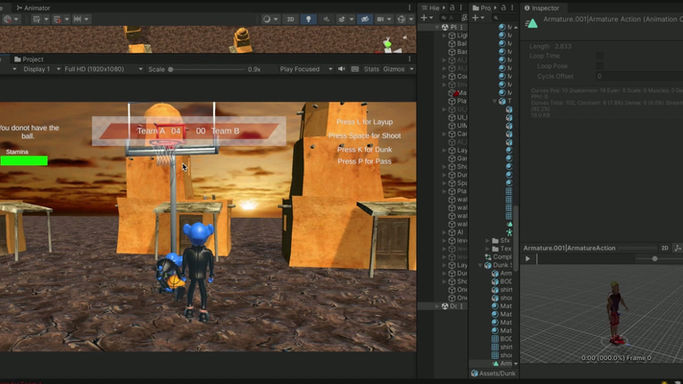Viewport: 683px width, 384px height.
Task: Toggle Project panel lock icon
Action: pos(503,8)
